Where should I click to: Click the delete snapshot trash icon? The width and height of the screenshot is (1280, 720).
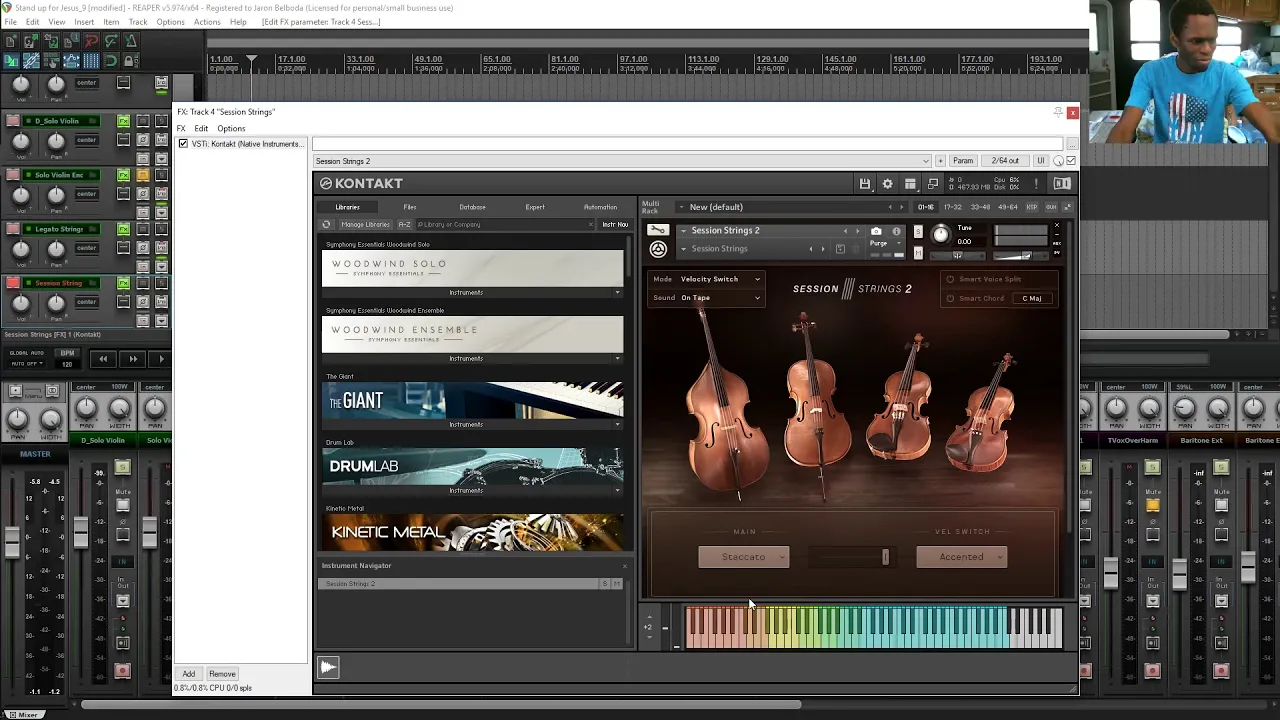[857, 249]
